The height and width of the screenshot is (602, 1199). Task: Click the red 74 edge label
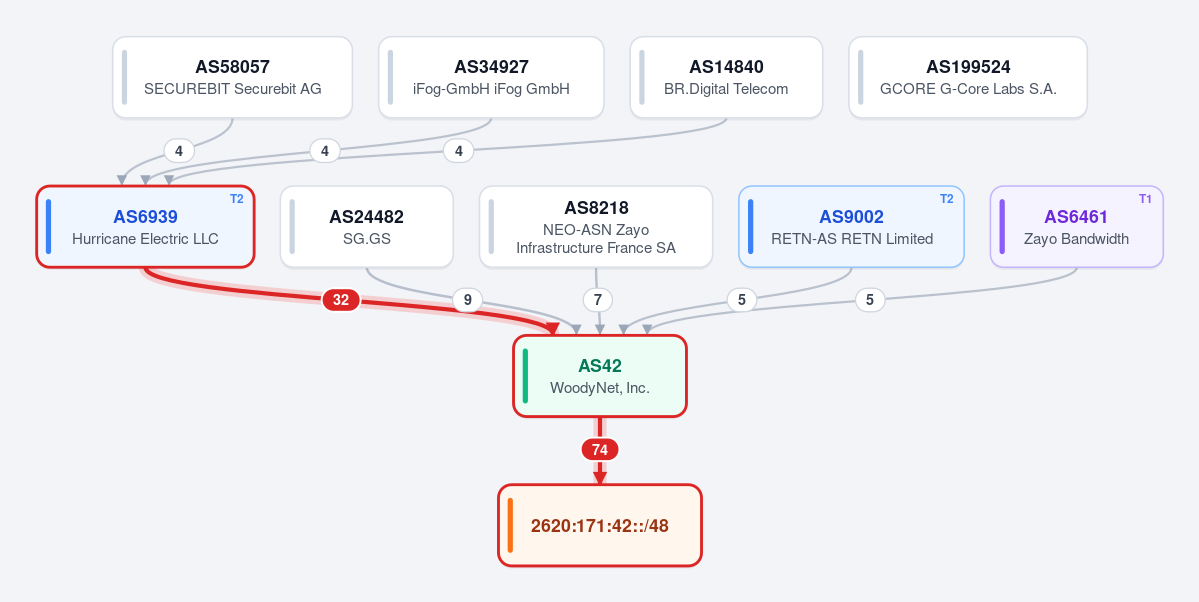600,450
